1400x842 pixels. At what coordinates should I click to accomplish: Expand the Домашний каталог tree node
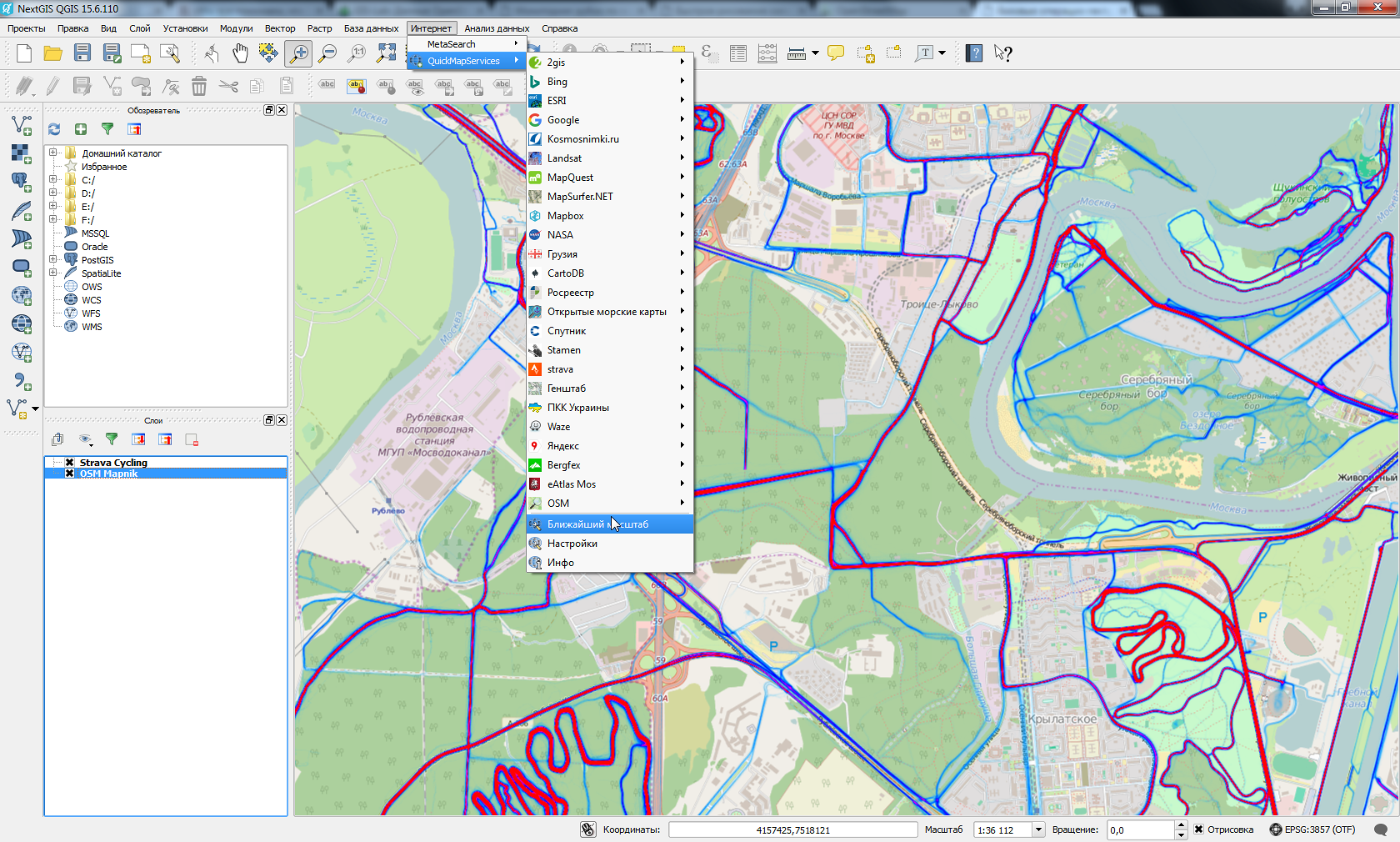(x=53, y=153)
